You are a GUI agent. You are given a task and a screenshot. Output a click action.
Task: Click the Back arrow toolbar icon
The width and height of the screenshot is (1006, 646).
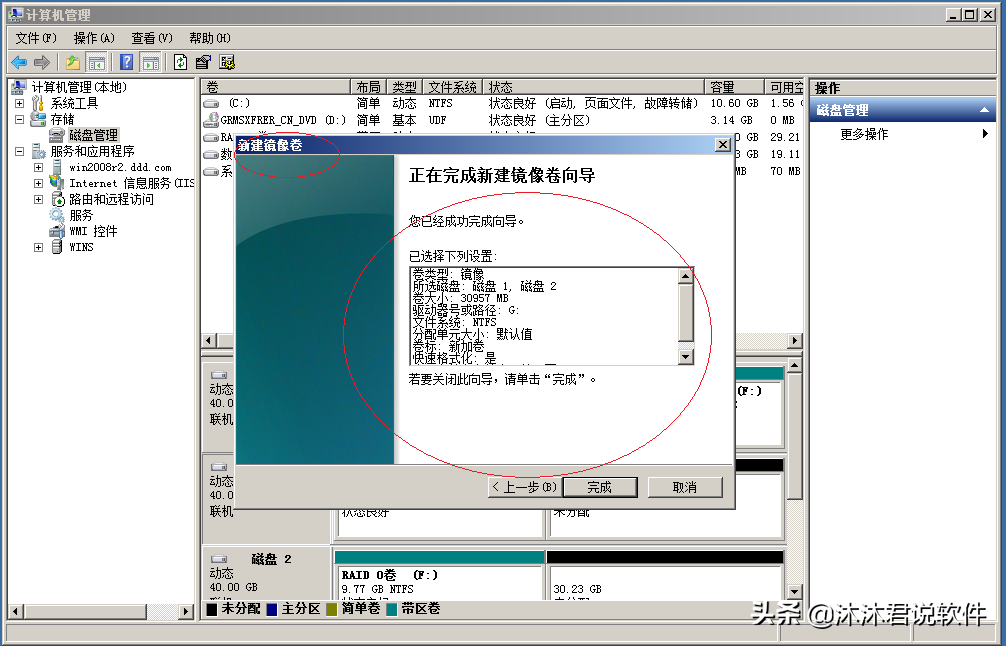19,62
